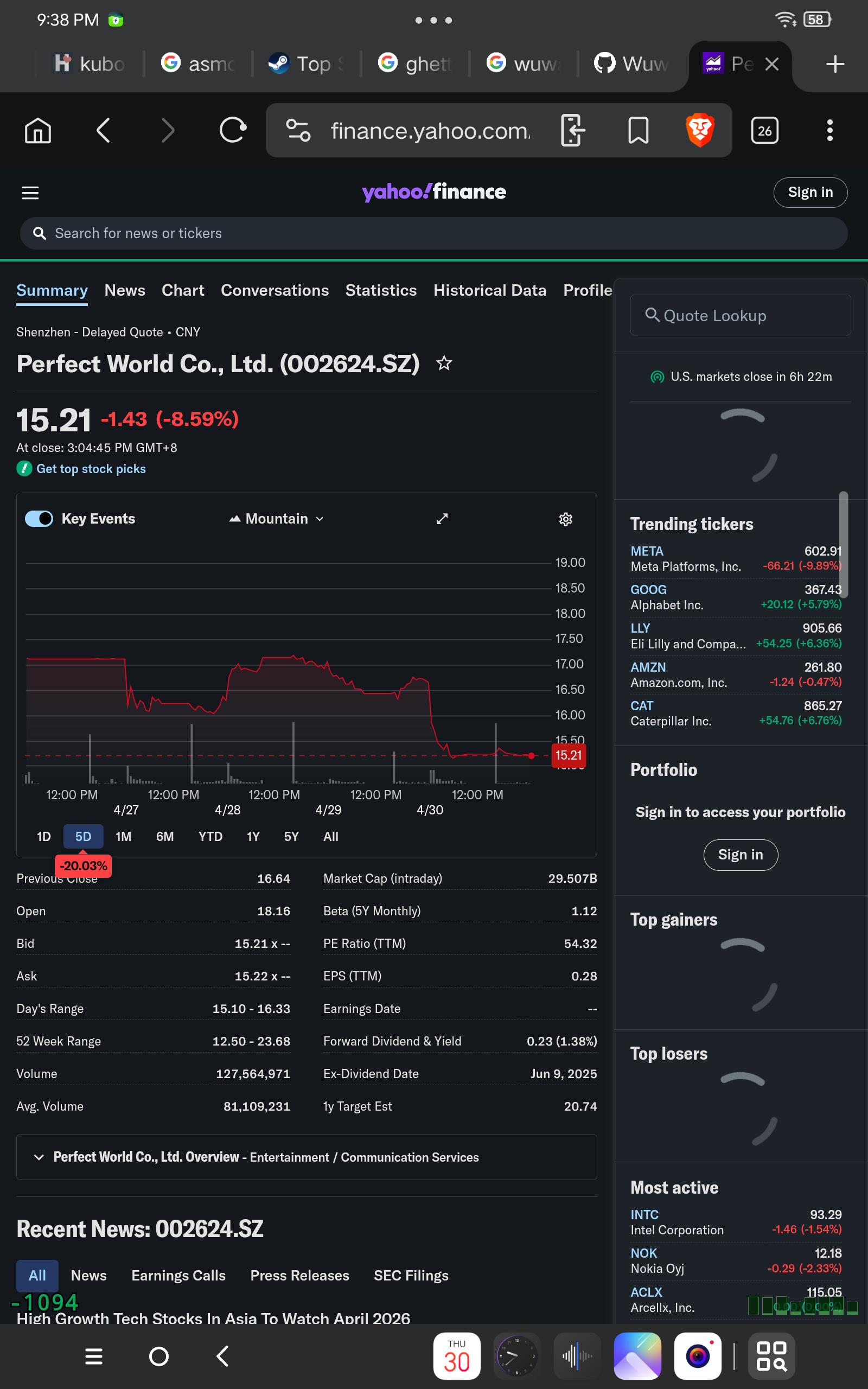Screen dimensions: 868x1389
Task: Switch to the Steam Top browser tab
Action: coord(307,63)
